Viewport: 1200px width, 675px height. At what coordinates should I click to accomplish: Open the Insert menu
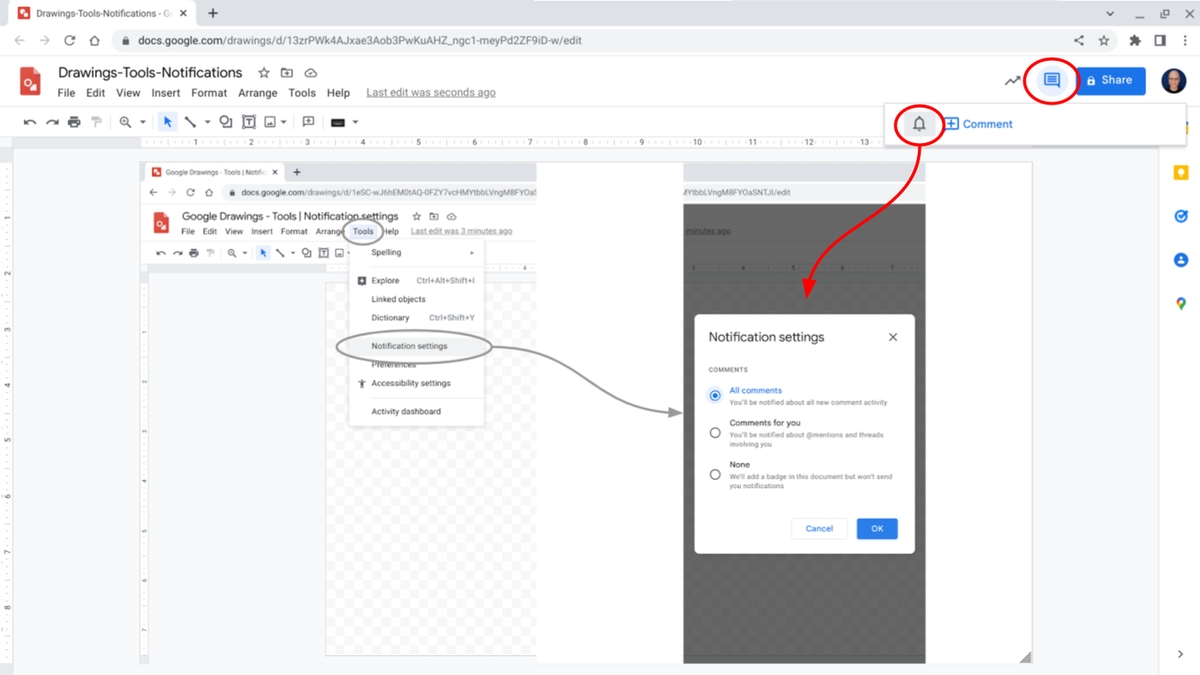(165, 92)
